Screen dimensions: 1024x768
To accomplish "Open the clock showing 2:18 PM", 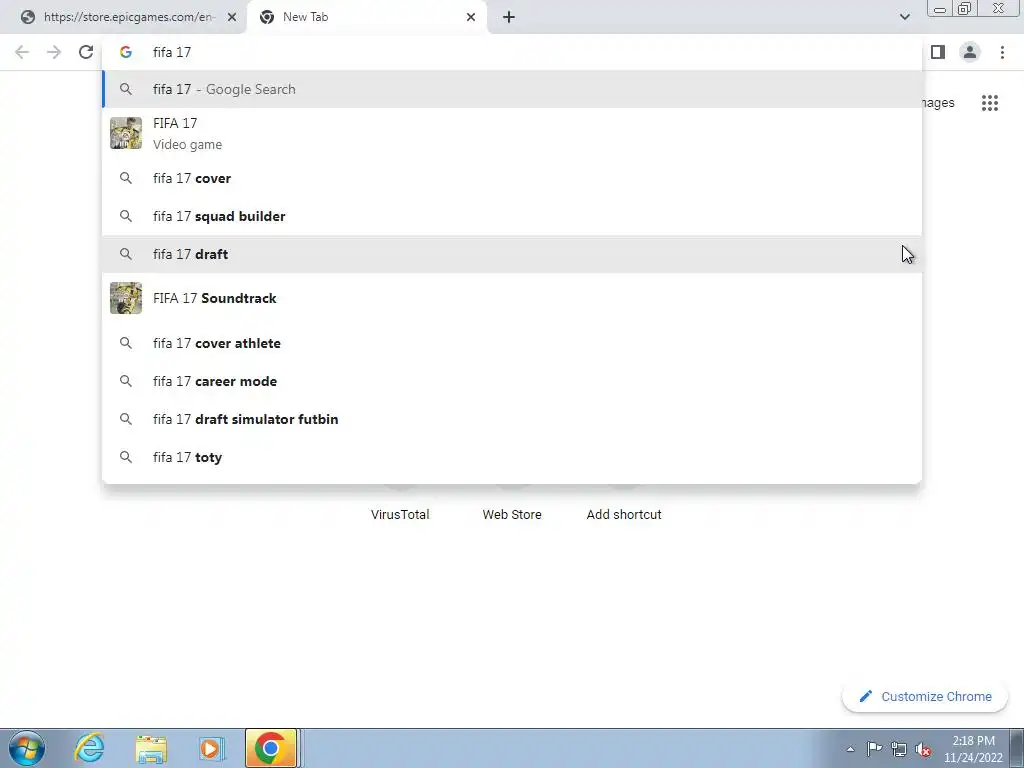I will pos(973,749).
